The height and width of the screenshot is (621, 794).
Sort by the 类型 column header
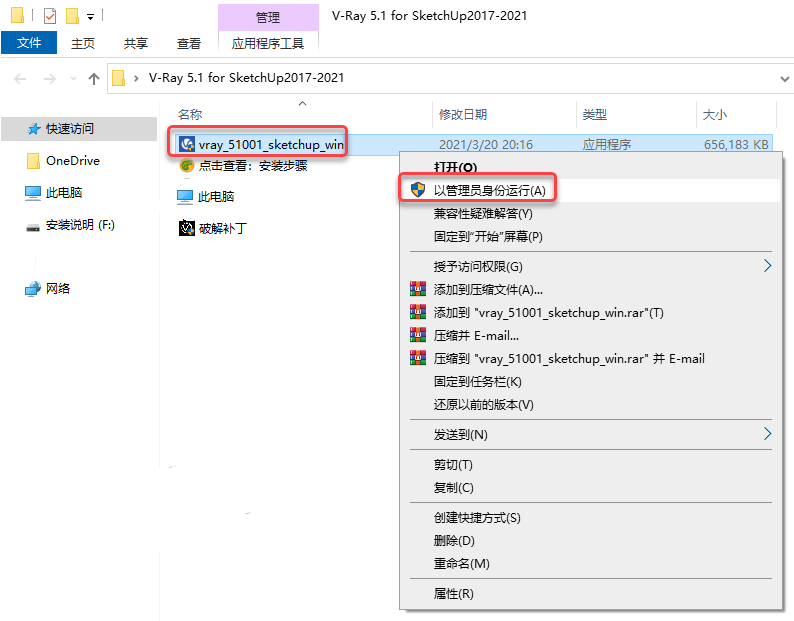tap(594, 114)
